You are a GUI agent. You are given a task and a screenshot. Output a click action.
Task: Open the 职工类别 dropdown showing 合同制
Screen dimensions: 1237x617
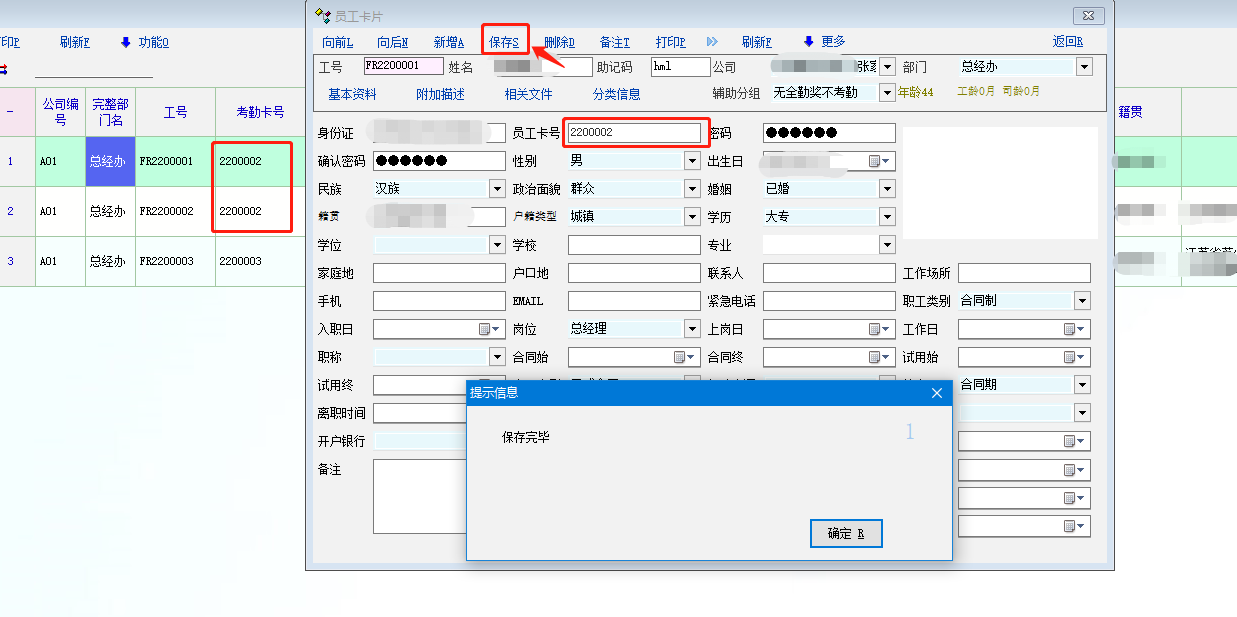coord(1082,301)
